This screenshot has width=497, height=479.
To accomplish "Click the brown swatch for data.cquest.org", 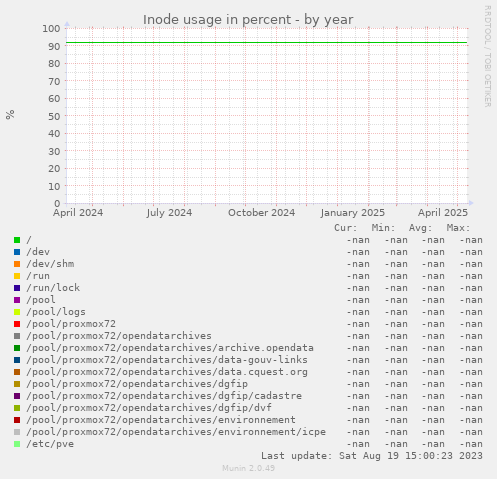I will coord(17,372).
